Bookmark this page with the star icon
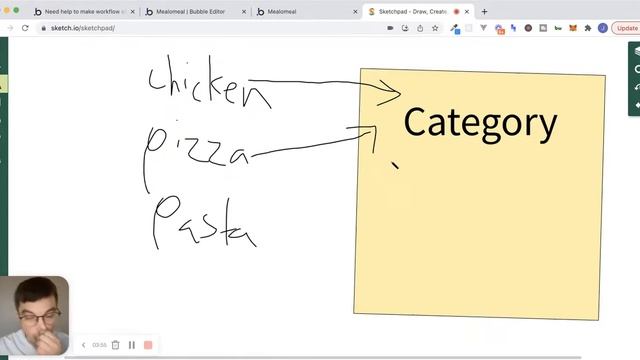Viewport: 640px width, 360px height. (x=435, y=28)
